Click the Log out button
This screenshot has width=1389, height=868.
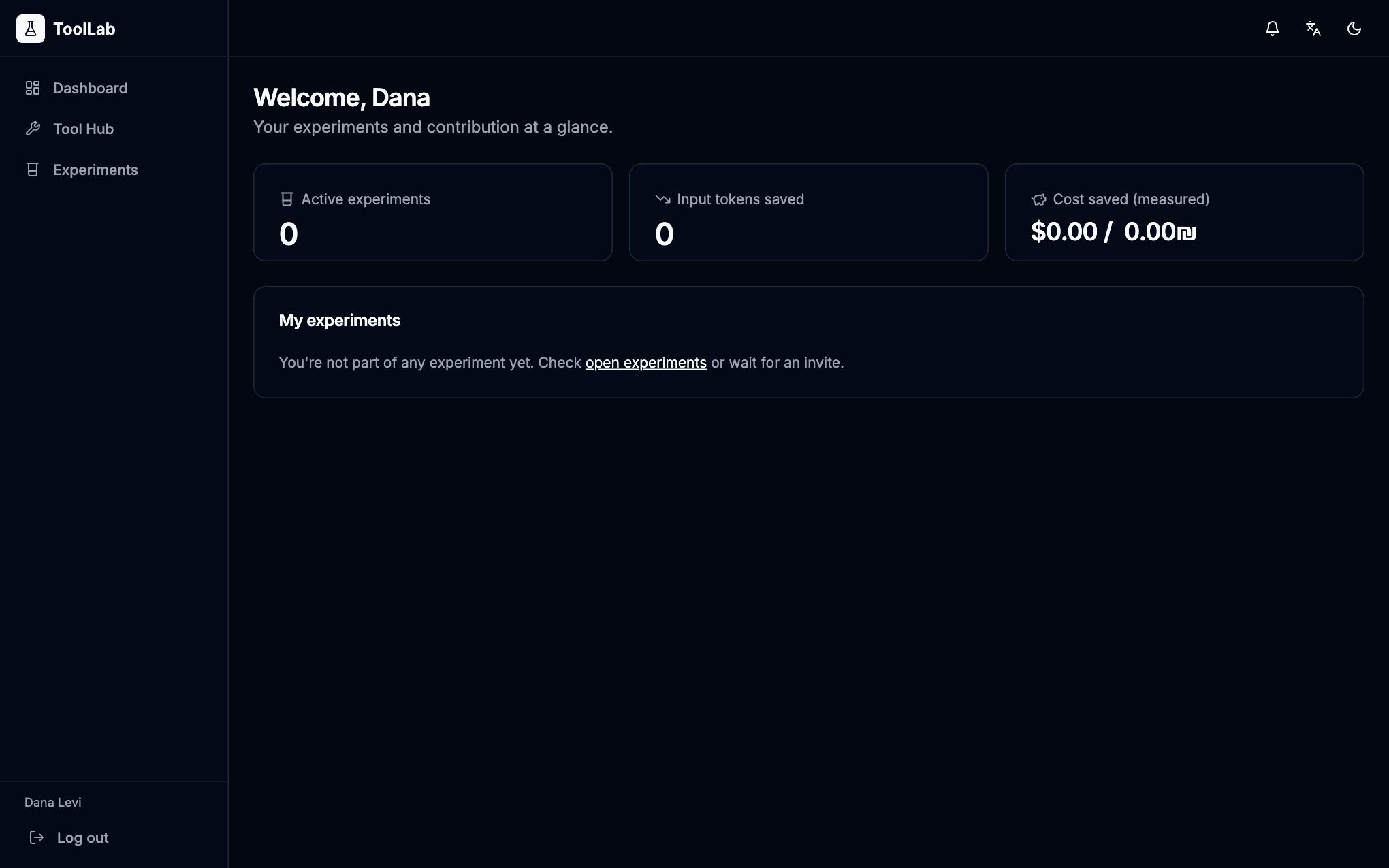pyautogui.click(x=69, y=837)
